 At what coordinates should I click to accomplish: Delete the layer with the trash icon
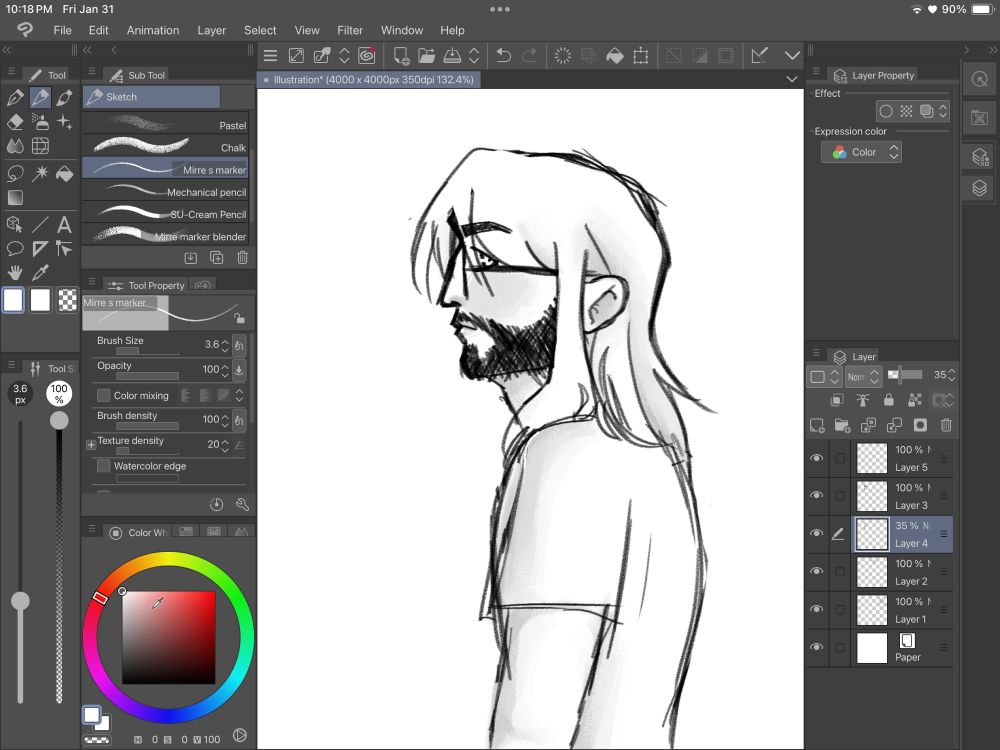tap(945, 425)
